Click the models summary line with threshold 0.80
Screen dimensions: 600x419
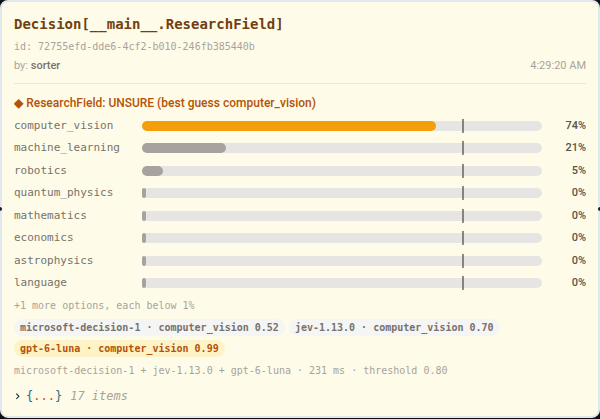tap(231, 370)
